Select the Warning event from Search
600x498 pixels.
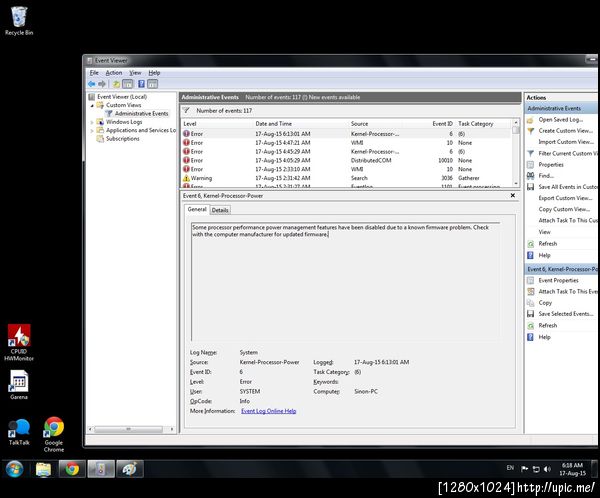pyautogui.click(x=346, y=178)
